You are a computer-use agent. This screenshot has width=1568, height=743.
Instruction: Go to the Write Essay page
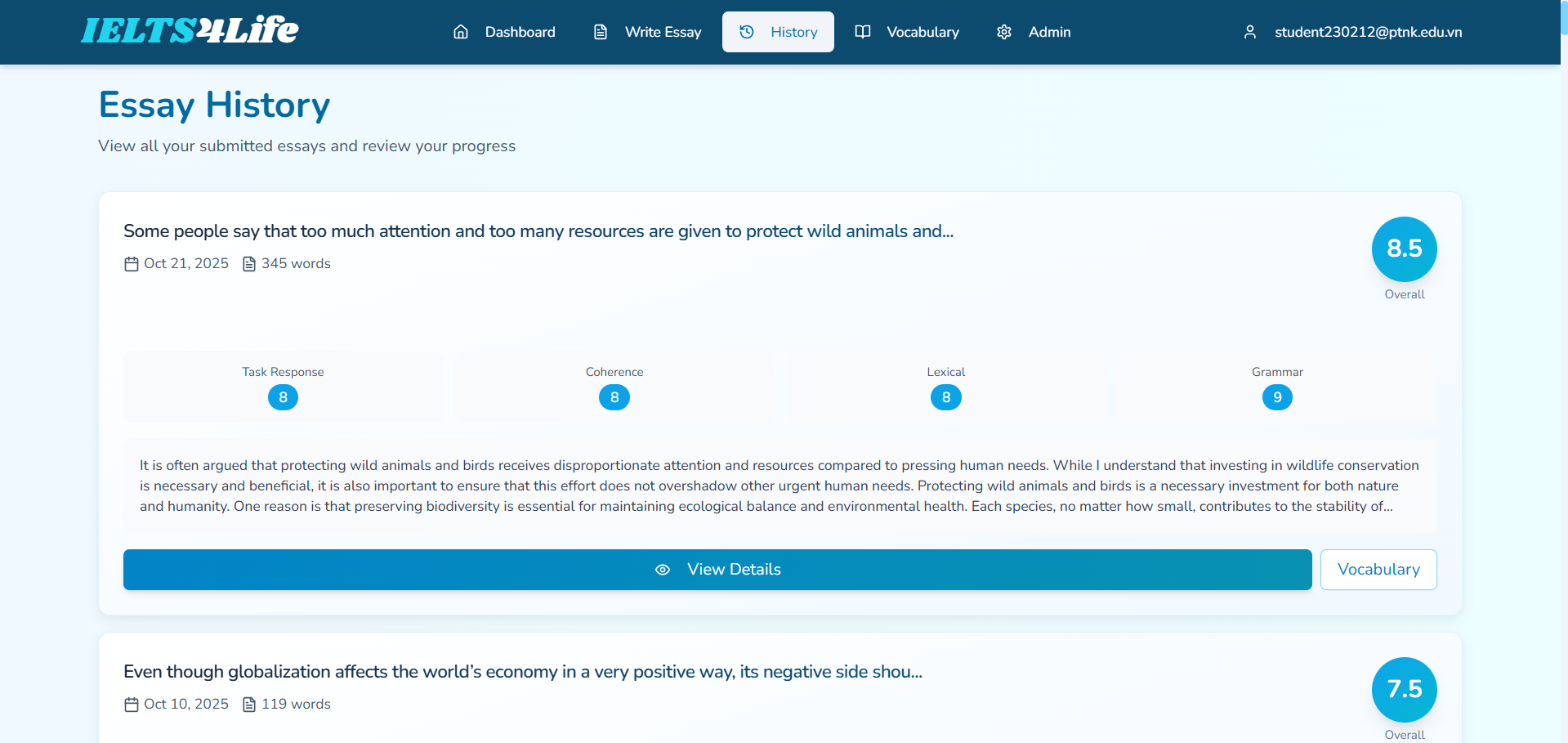pos(663,32)
